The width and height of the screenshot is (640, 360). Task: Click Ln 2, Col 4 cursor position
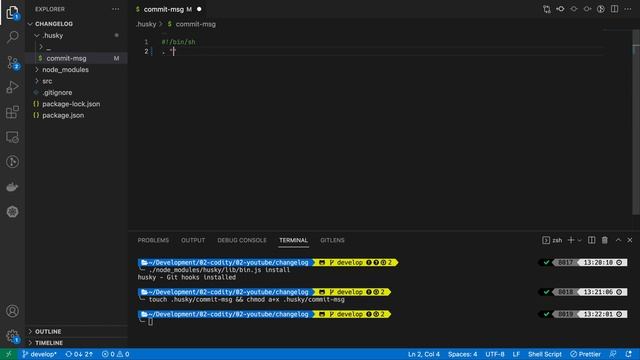click(424, 354)
